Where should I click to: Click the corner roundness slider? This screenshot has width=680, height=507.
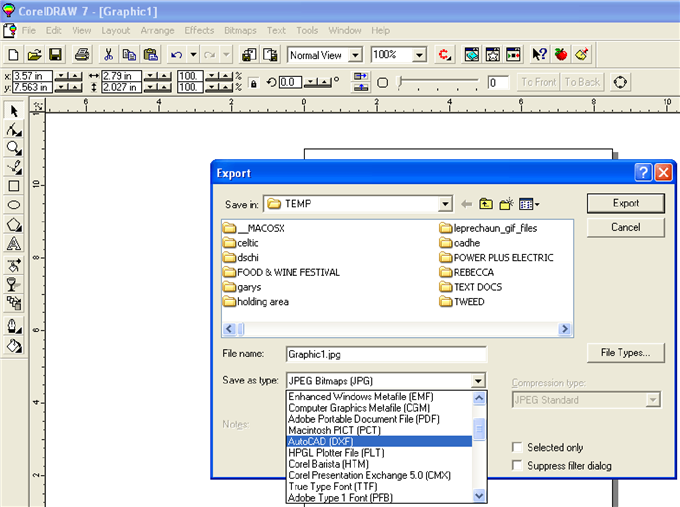438,82
